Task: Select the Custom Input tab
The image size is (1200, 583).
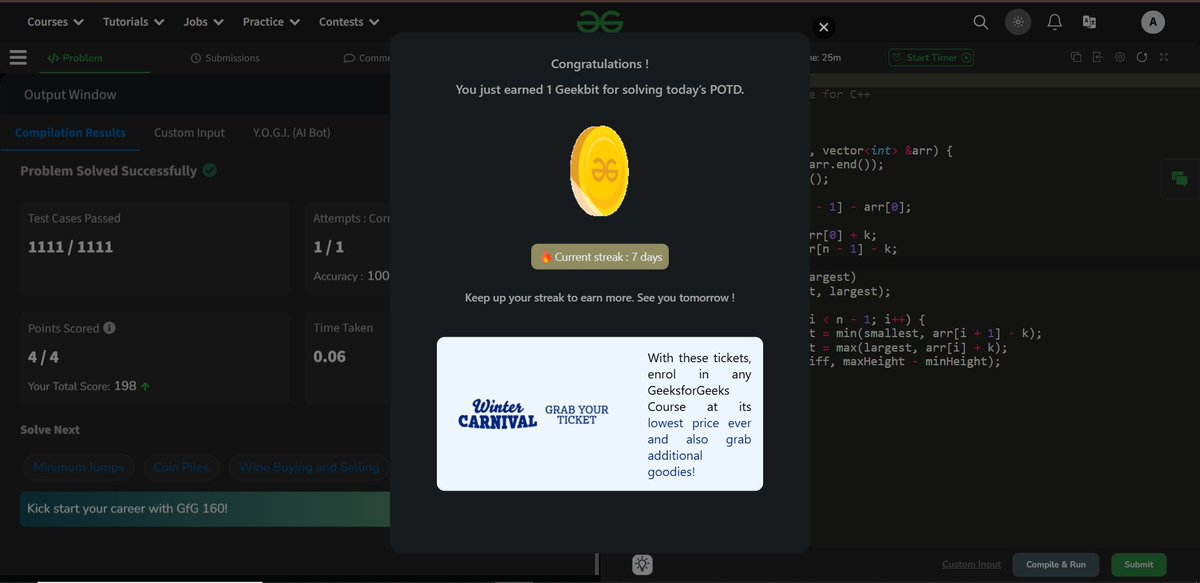Action: pos(189,133)
